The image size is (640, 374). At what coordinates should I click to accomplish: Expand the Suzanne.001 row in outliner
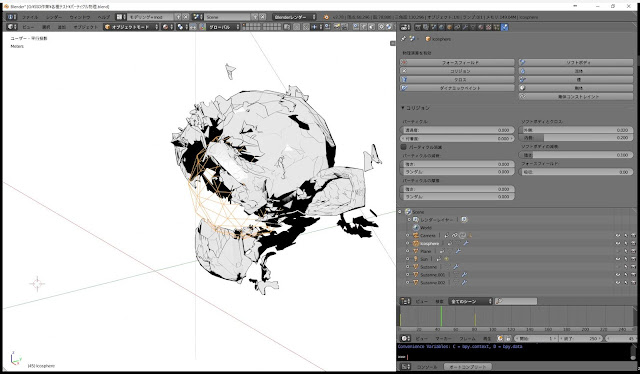tap(407, 274)
